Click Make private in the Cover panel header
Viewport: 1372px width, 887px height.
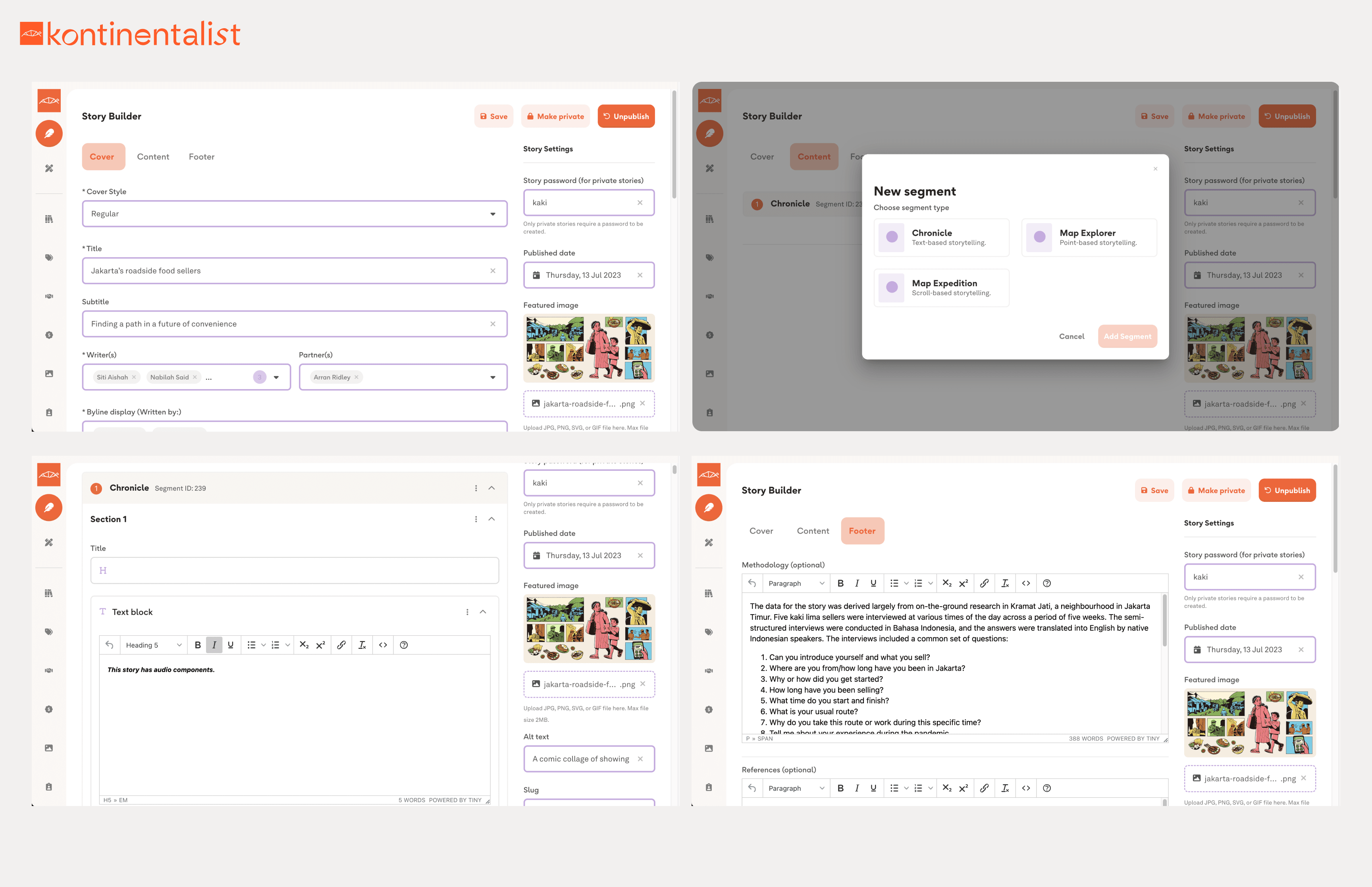(x=556, y=116)
